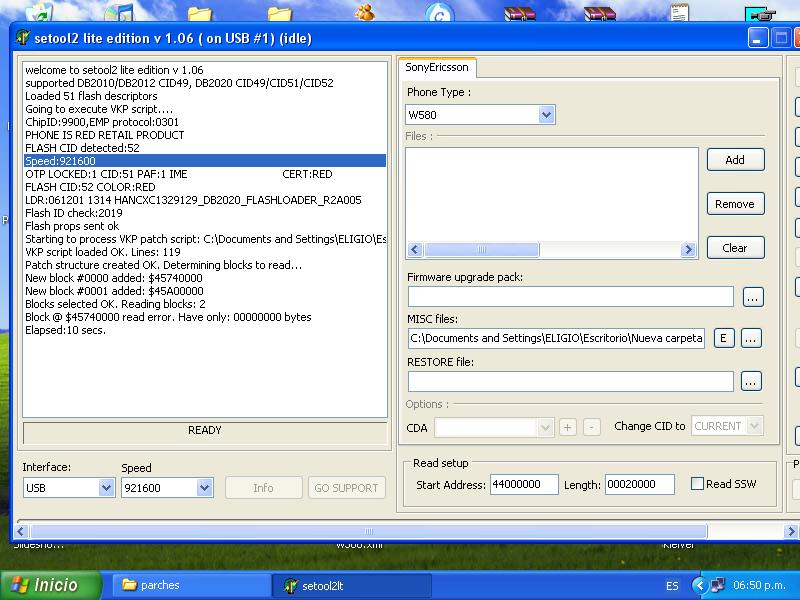
Task: Click the main window's horizontal scrollbar thumb
Action: 368,531
